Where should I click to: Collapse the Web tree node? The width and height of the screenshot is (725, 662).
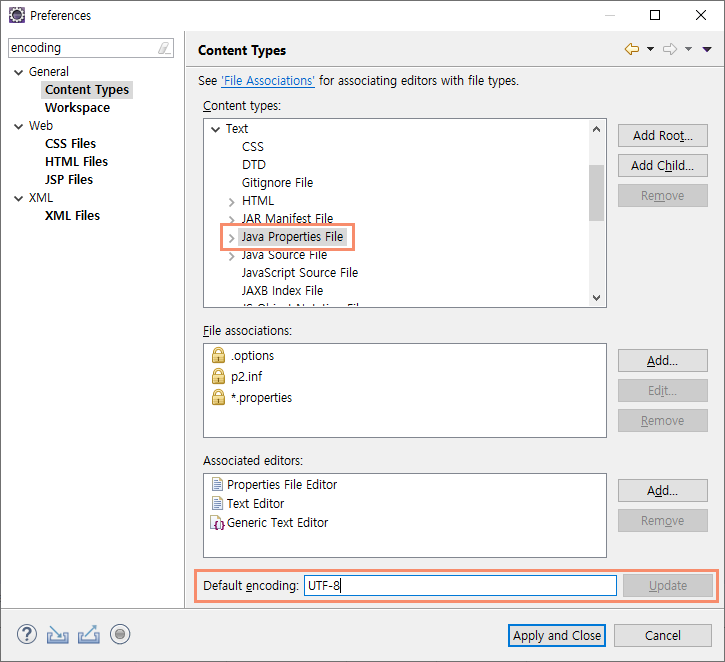click(18, 126)
